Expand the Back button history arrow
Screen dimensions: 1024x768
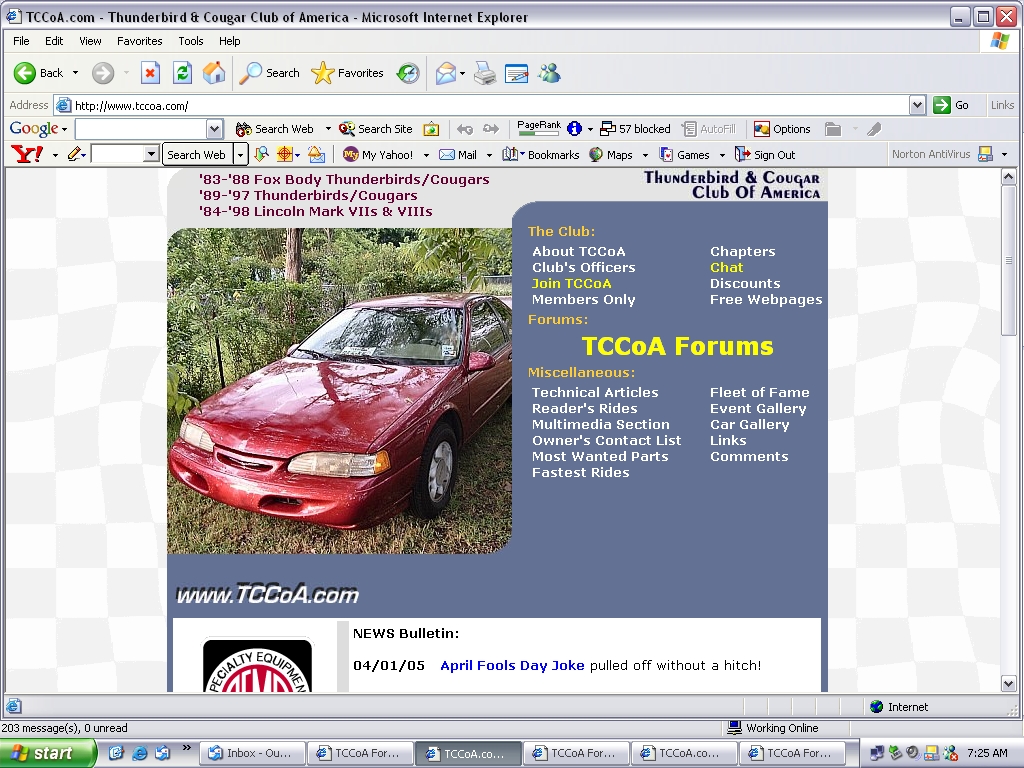[x=75, y=73]
